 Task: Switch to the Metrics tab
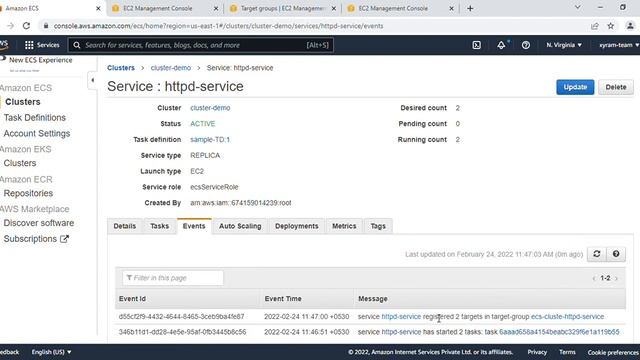(x=344, y=226)
